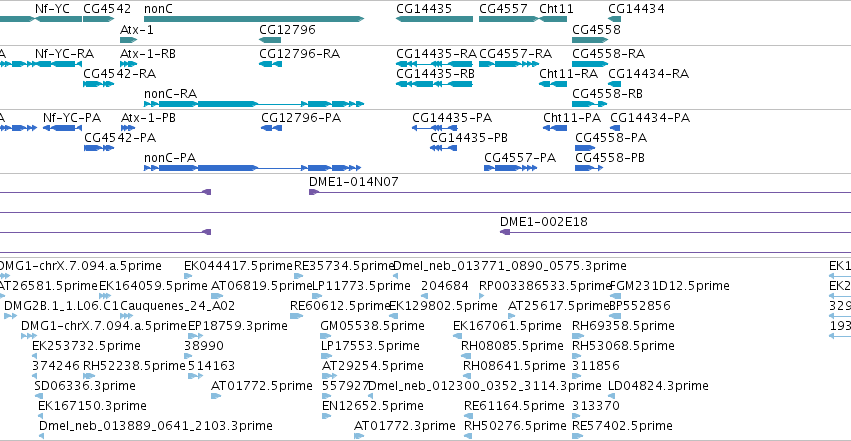Click the AT25617.5prime EST label
The height and width of the screenshot is (441, 851).
[558, 306]
